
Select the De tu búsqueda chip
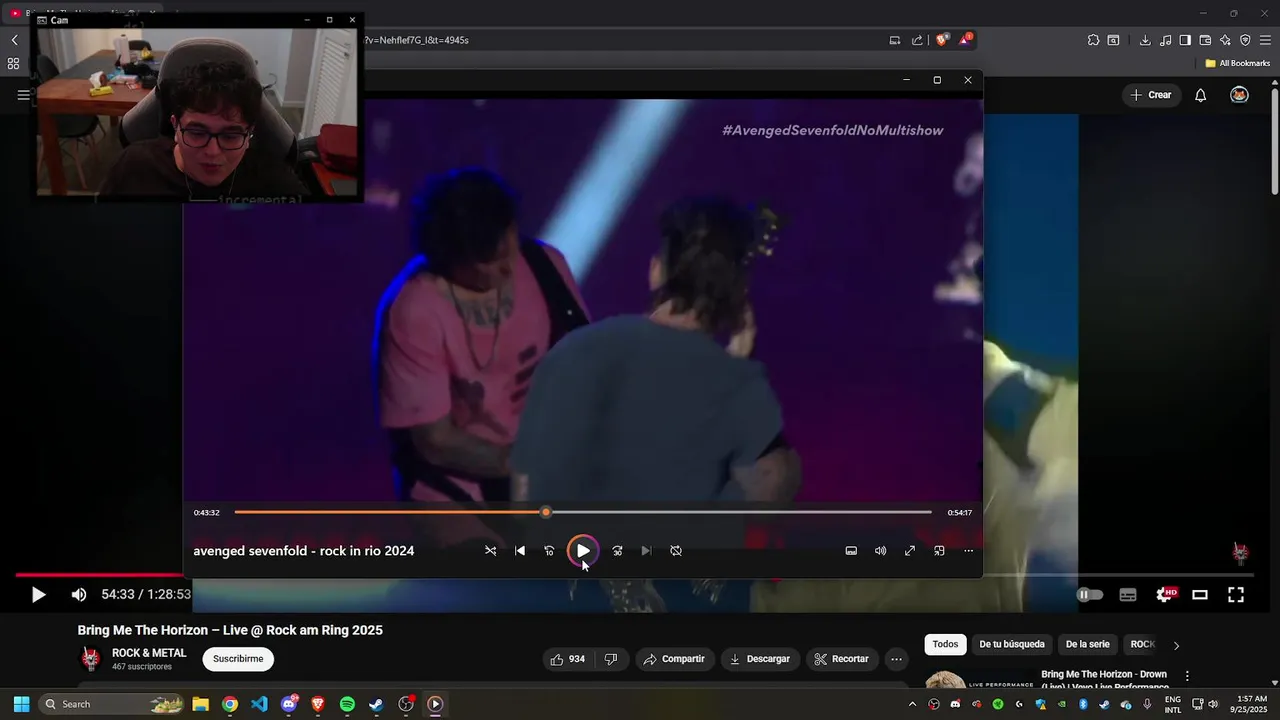click(x=1012, y=645)
